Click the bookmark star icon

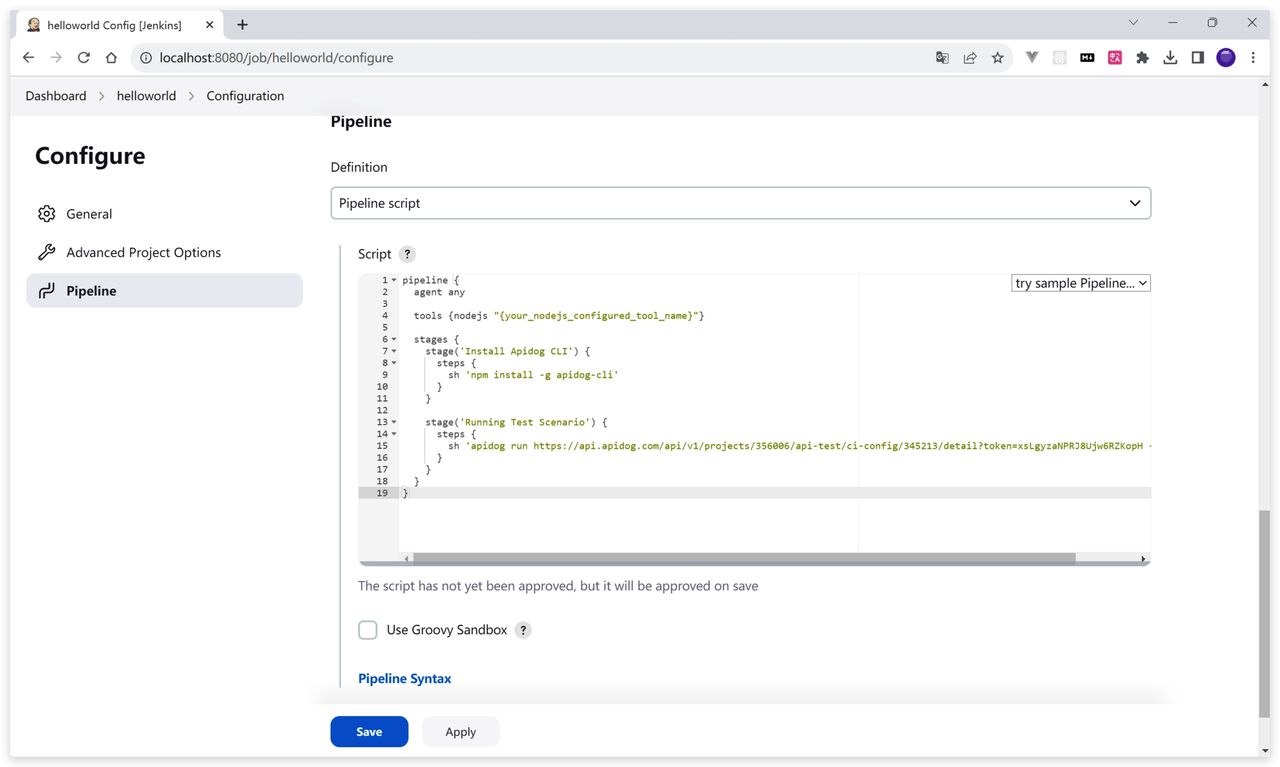coord(997,58)
